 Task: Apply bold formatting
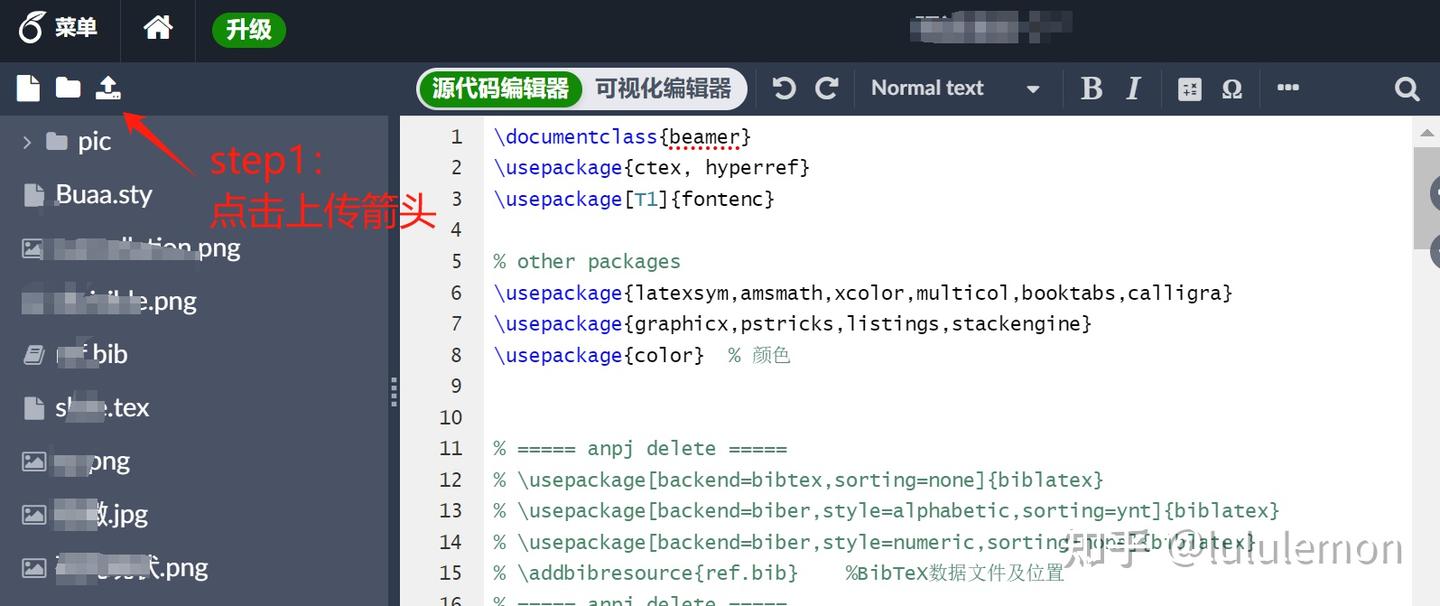tap(1092, 88)
